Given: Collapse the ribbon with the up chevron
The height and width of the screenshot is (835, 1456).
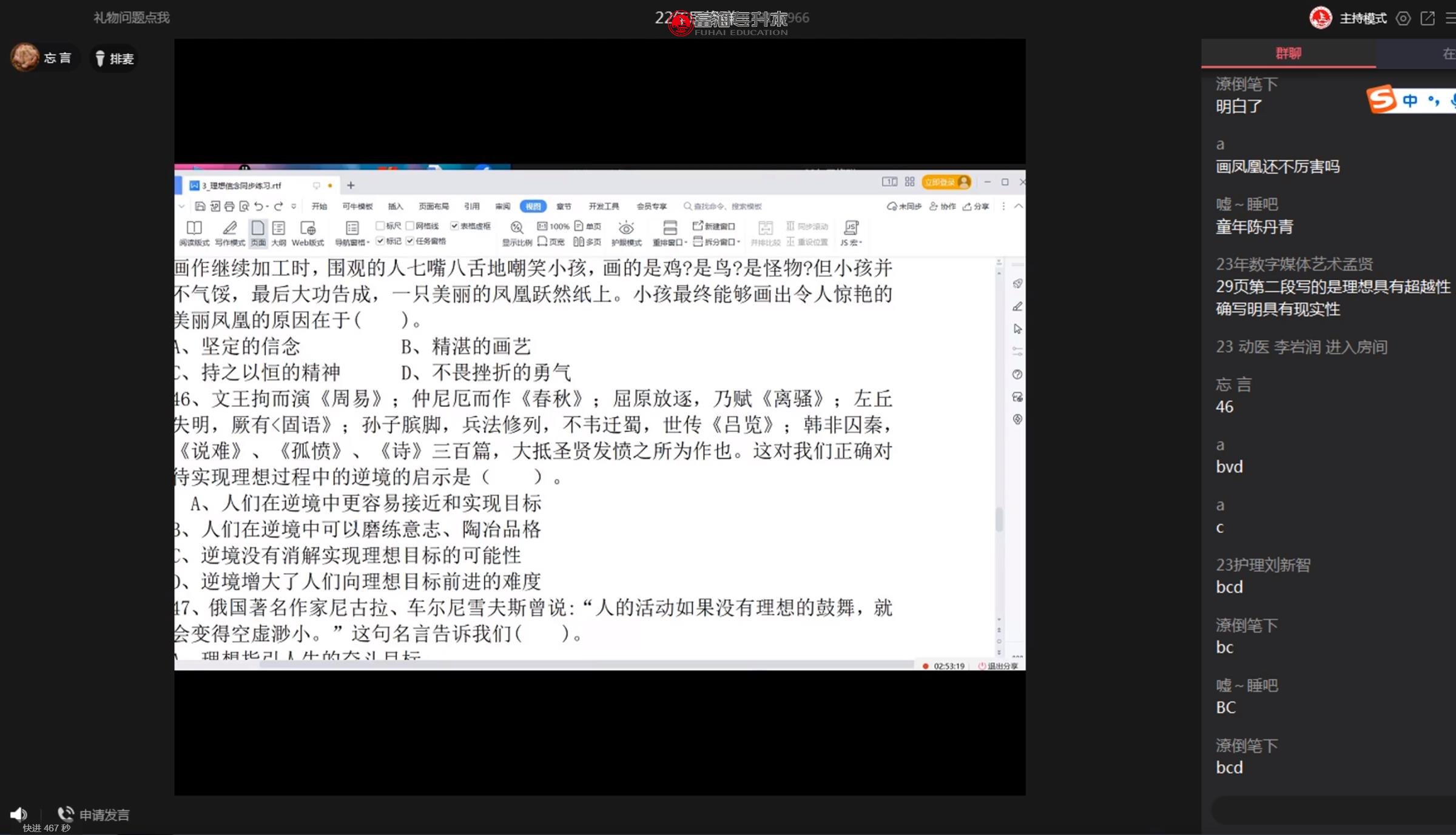Looking at the screenshot, I should [1019, 206].
